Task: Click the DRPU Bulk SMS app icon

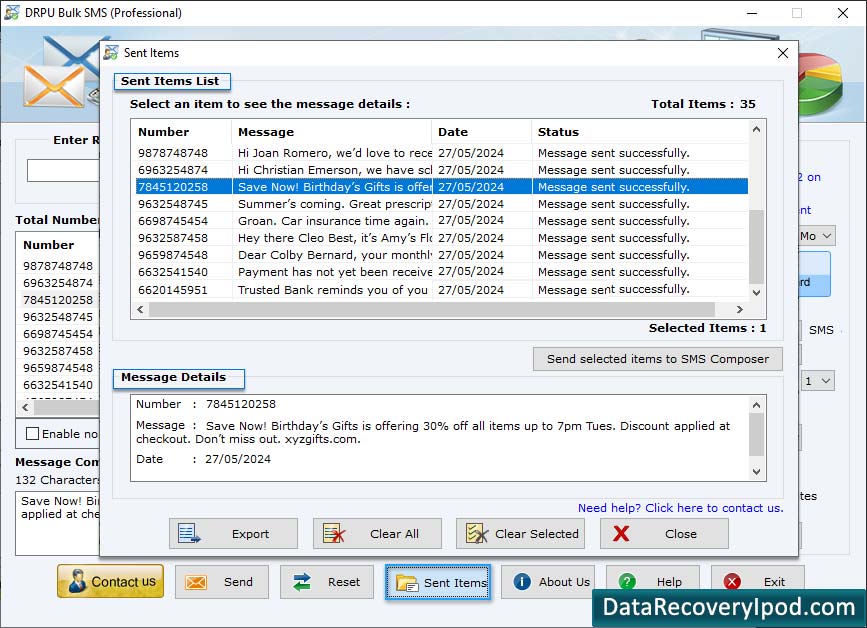Action: point(12,12)
